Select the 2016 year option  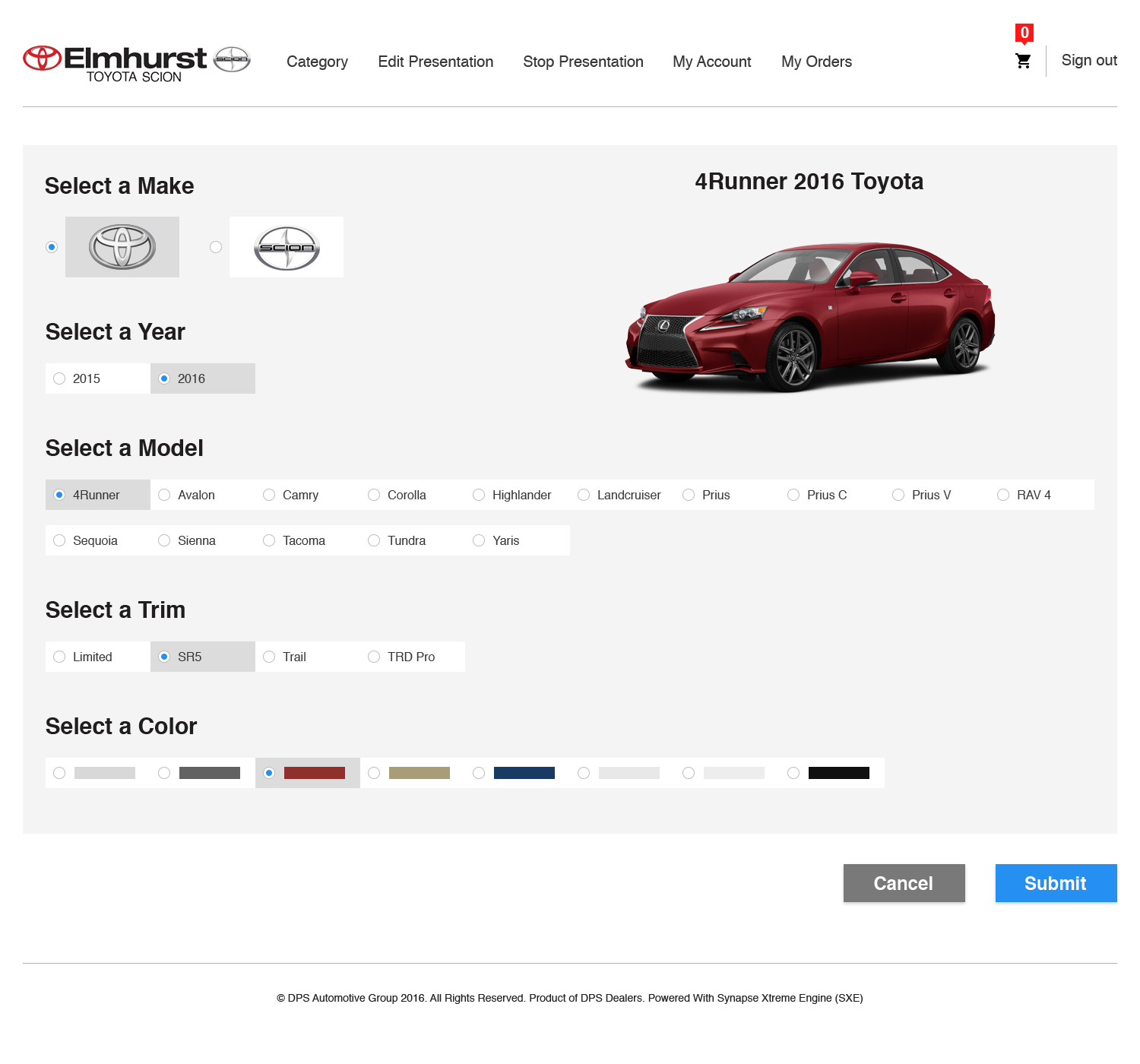pos(203,378)
